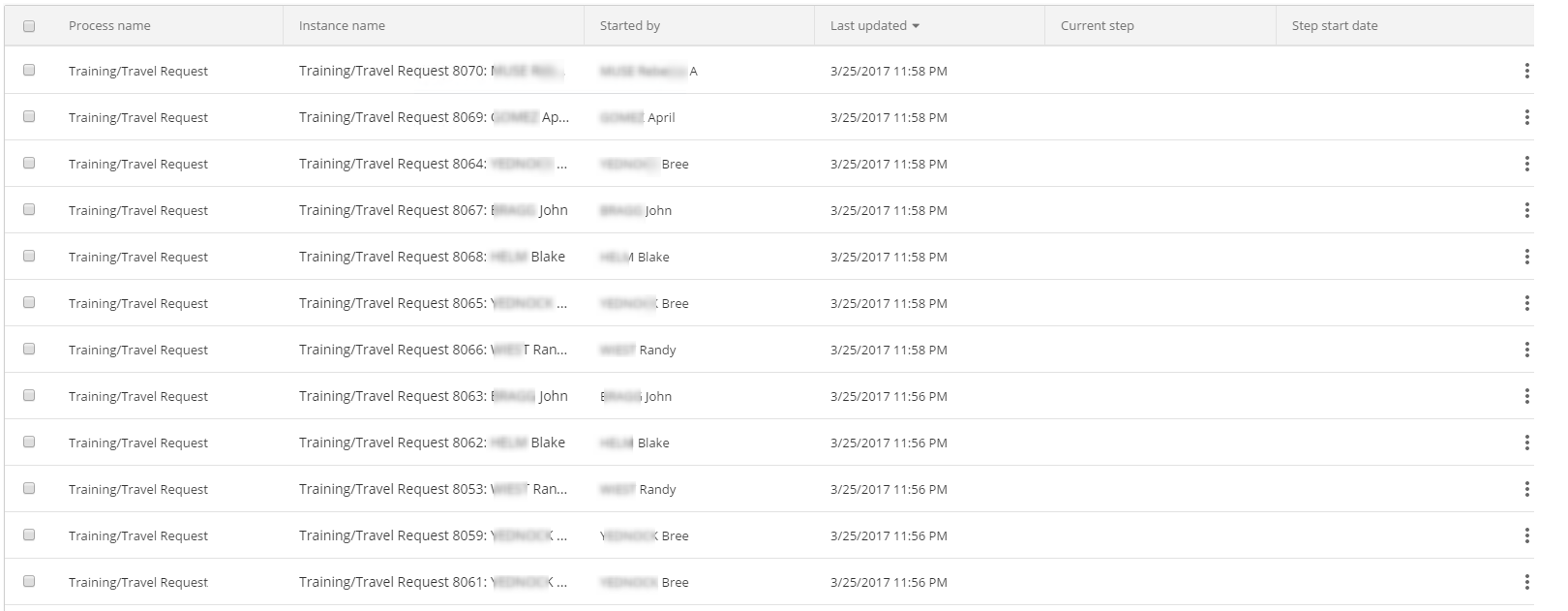Click the Instance name column header
Image resolution: width=1568 pixels, height=611 pixels.
point(342,26)
